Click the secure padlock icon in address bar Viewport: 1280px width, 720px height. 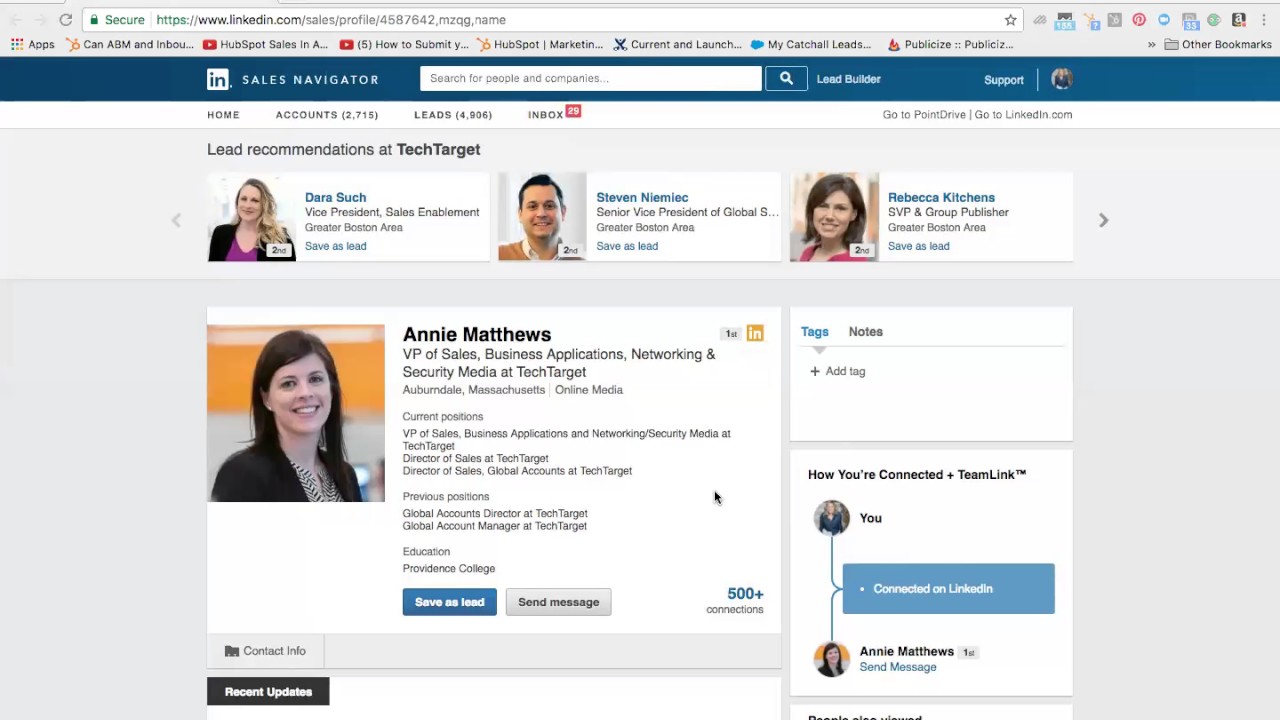pyautogui.click(x=92, y=20)
